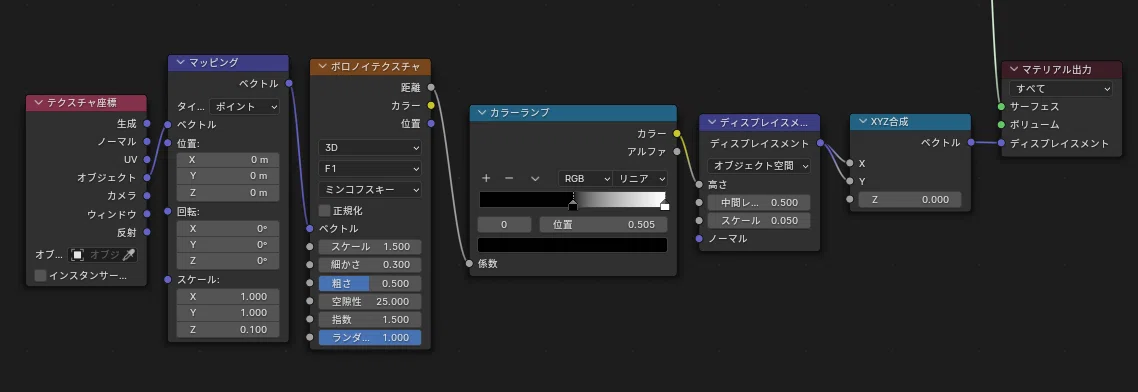Click the object icon in オブジェ field
Screen dimensions: 1138x392
[78, 255]
